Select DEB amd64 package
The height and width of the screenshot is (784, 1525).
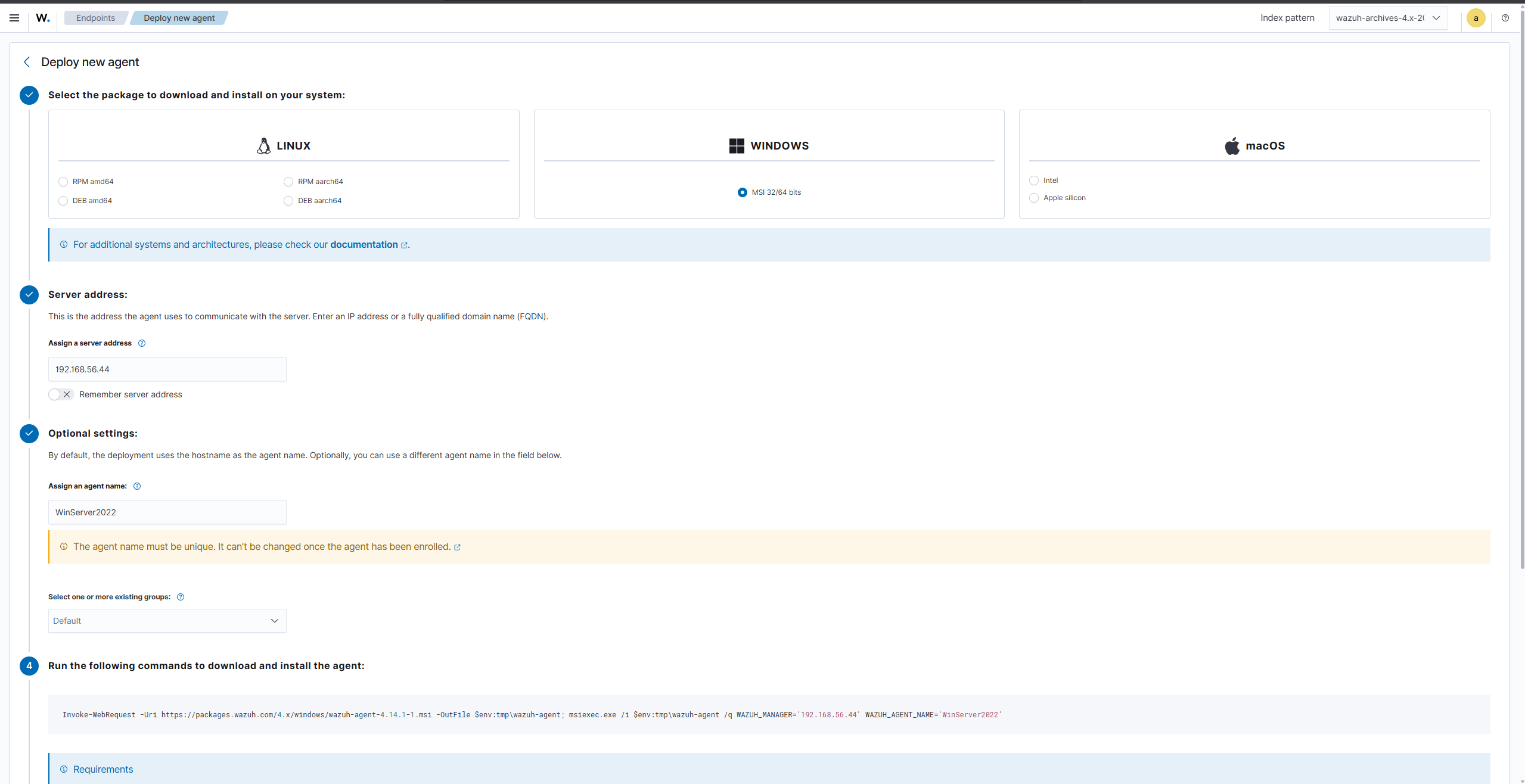(63, 201)
